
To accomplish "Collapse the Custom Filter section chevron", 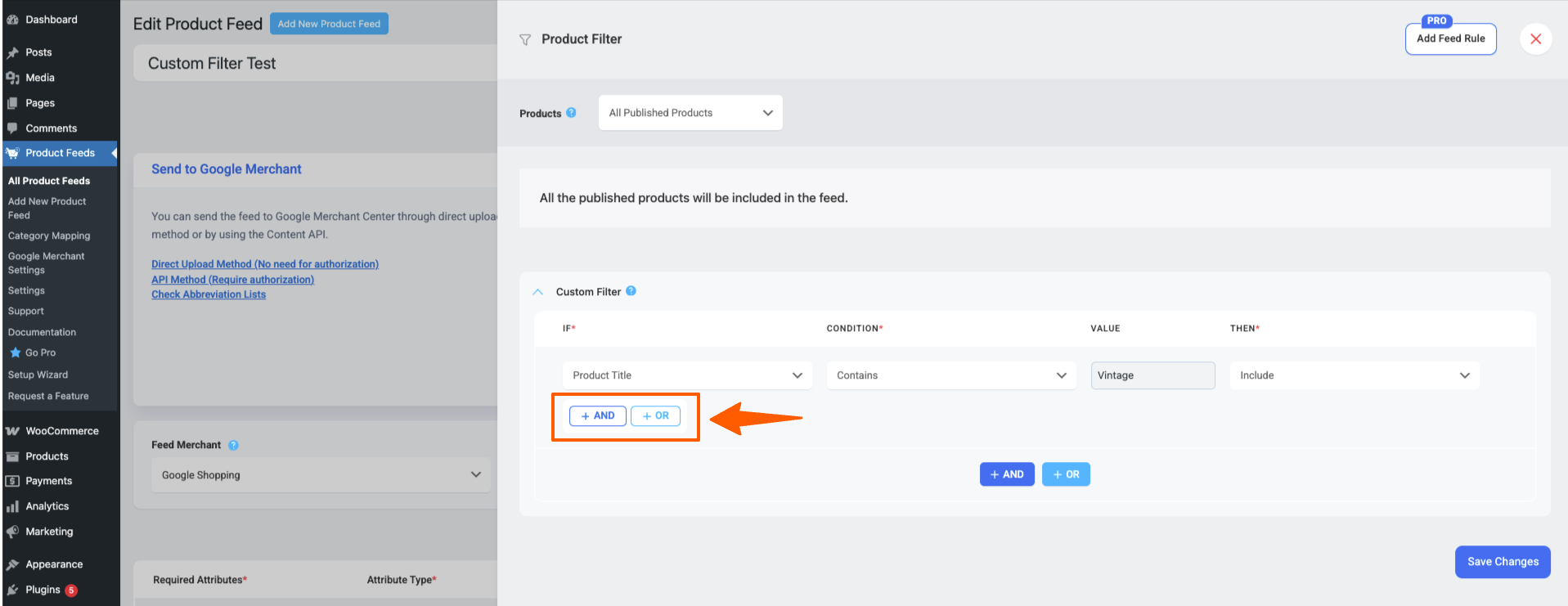I will tap(537, 292).
